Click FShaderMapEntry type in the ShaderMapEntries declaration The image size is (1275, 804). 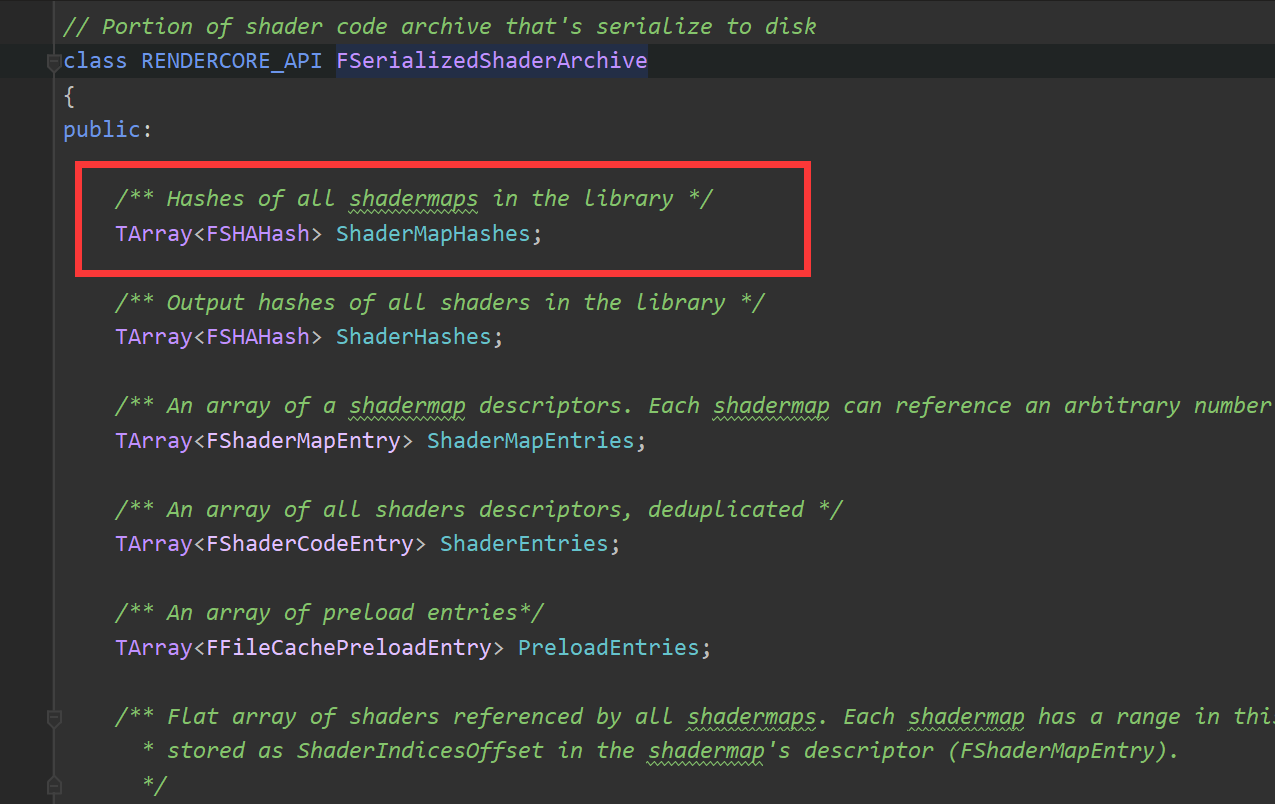[303, 440]
